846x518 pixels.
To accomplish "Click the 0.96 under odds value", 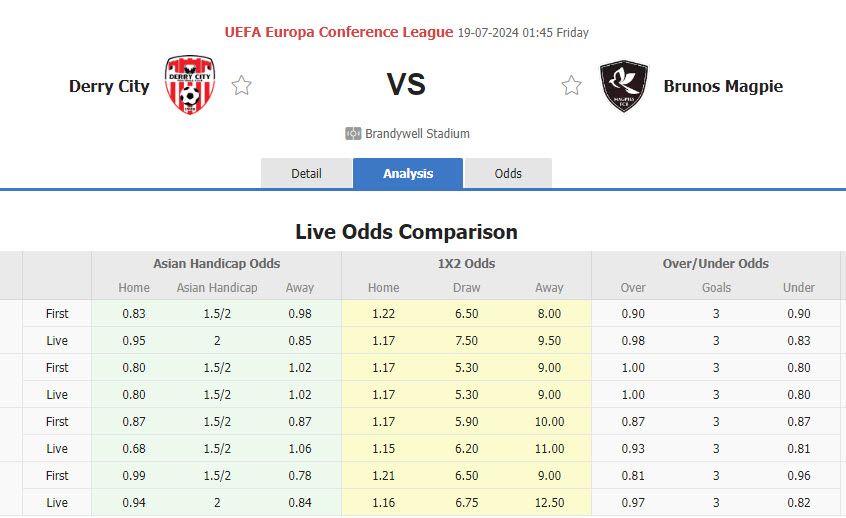I will coord(799,475).
